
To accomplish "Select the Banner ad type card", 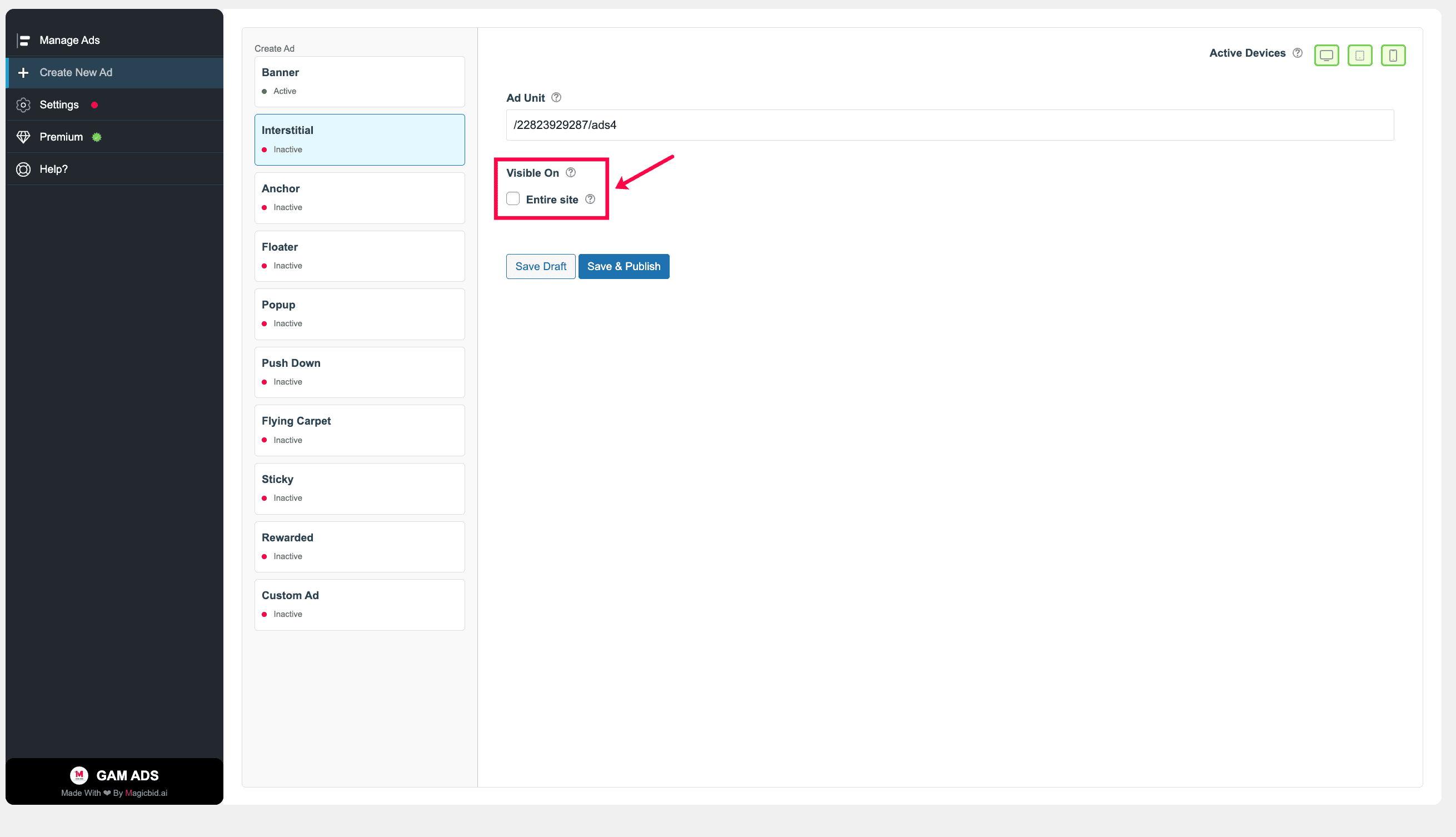I will point(359,81).
